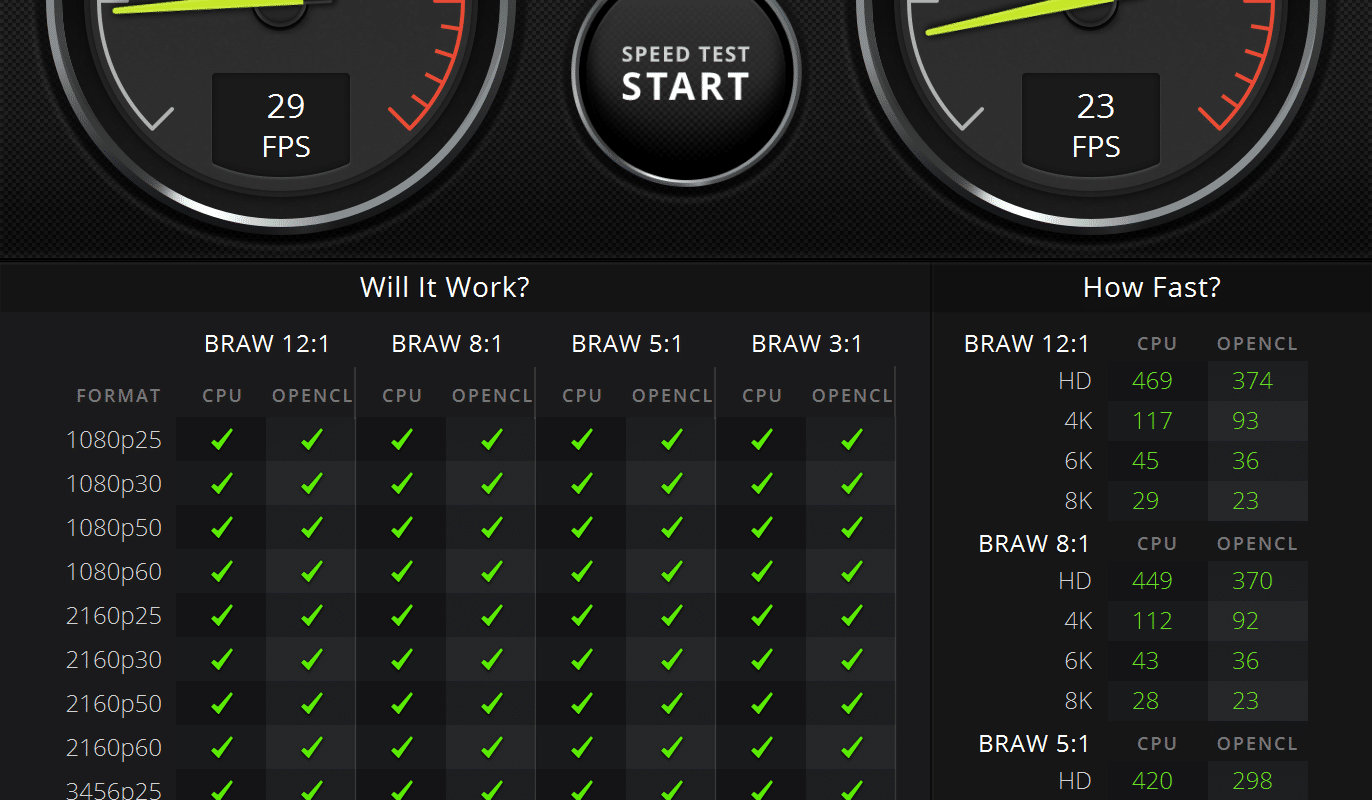The image size is (1372, 800).
Task: Click the BRAW 8:1 4K CPU value 112
Action: (1152, 621)
